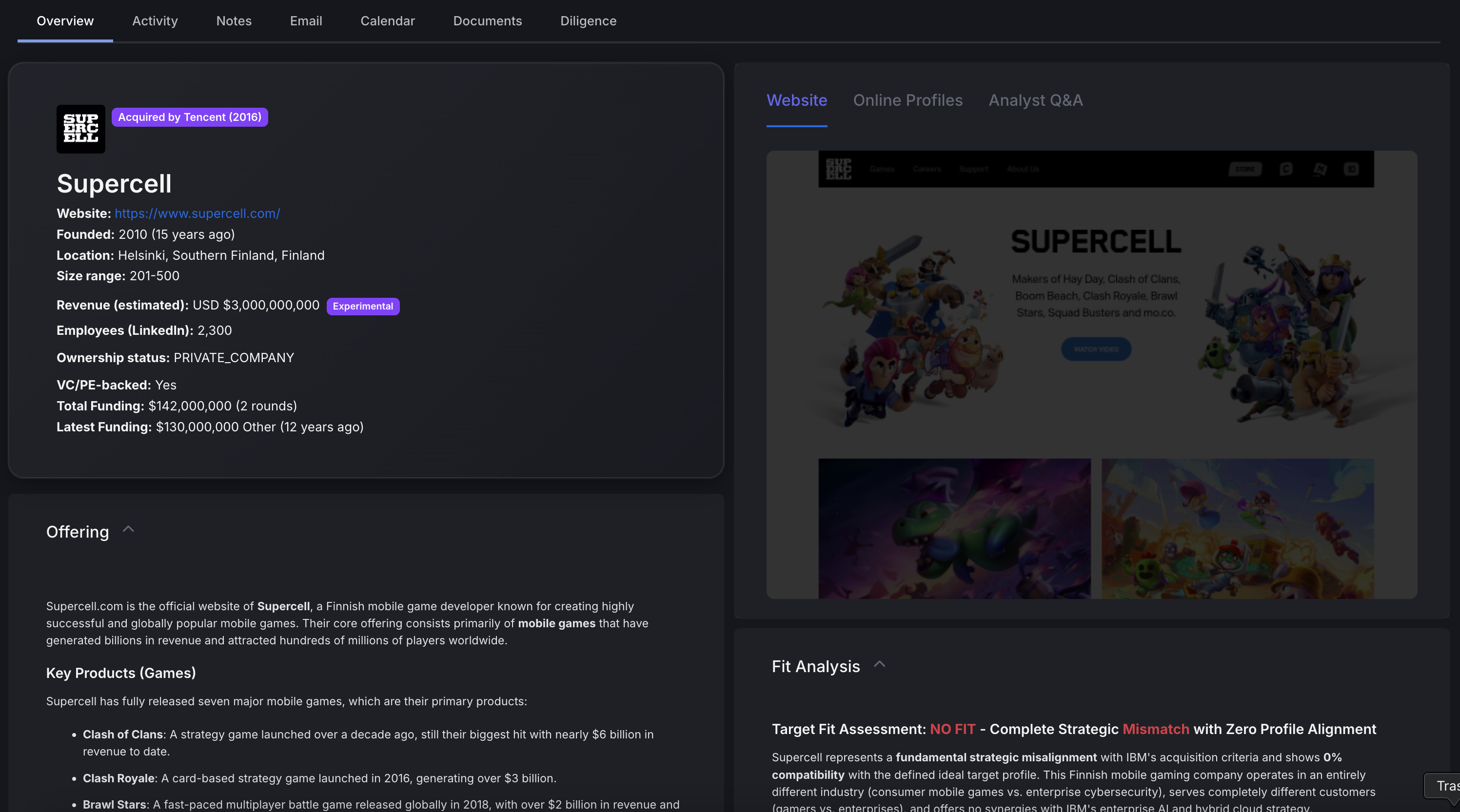
Task: Click the Key Products (Games) heading
Action: 121,673
